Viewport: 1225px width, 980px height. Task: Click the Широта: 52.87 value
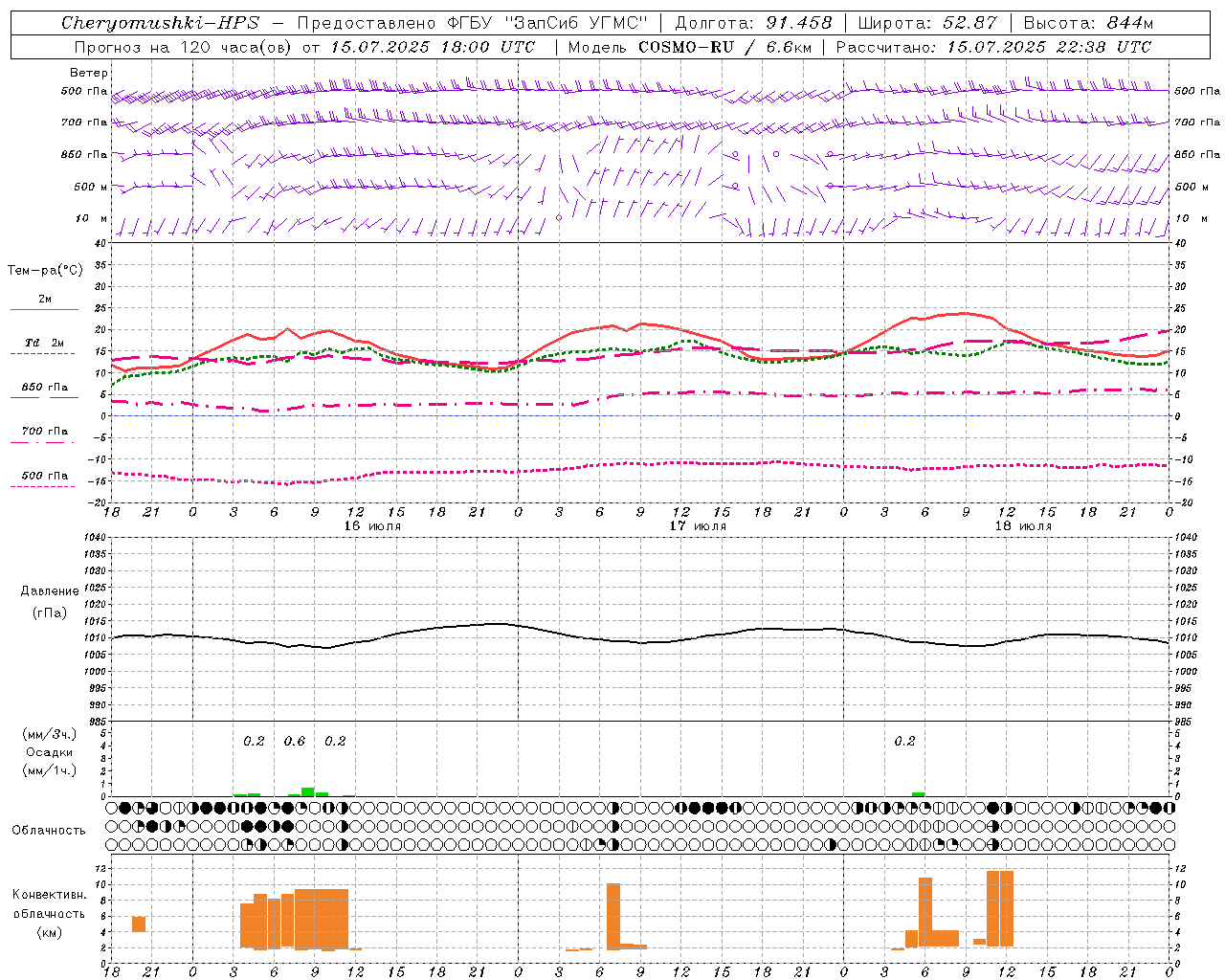926,23
